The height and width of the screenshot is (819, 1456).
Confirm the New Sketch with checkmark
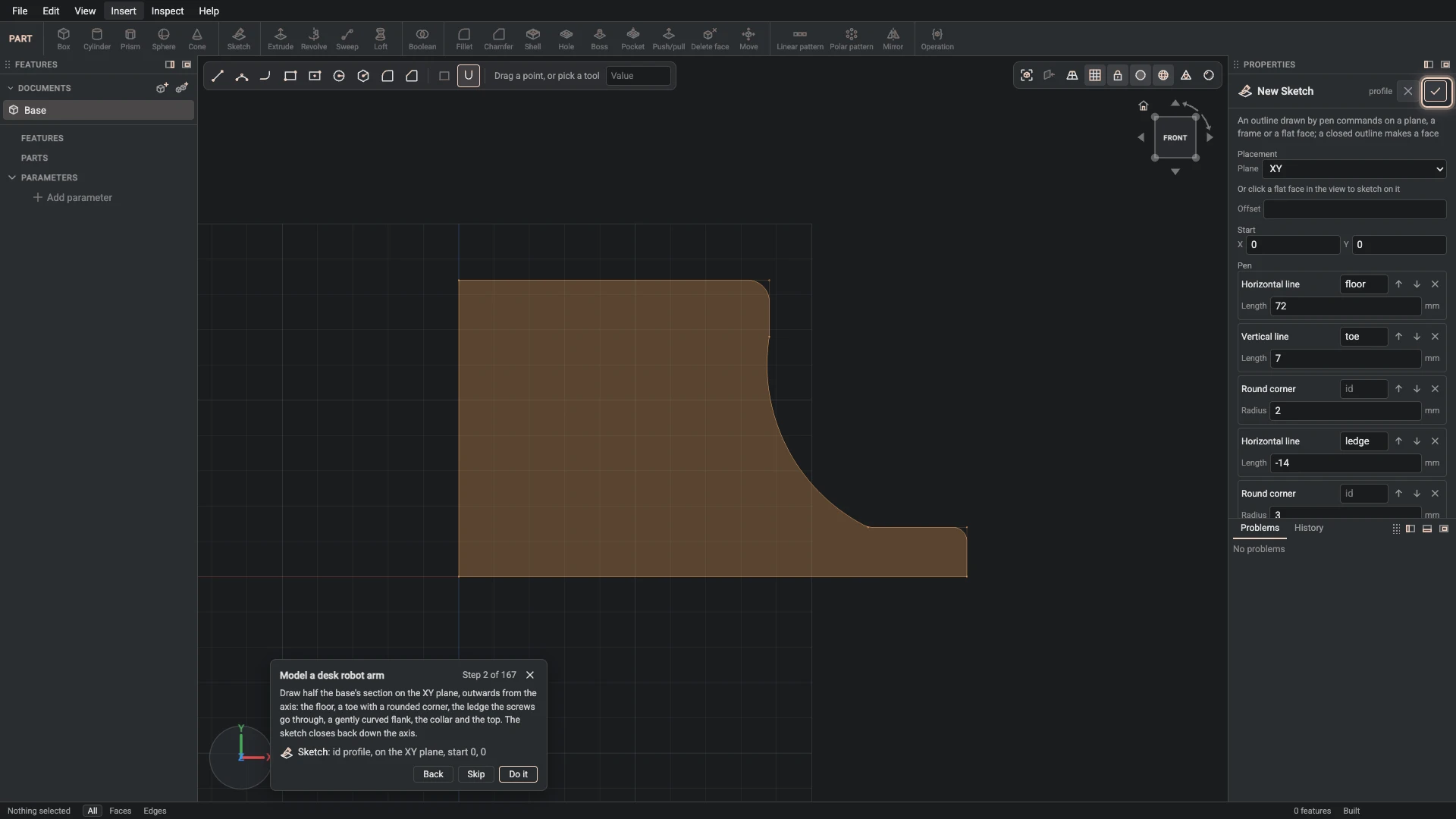(1436, 92)
